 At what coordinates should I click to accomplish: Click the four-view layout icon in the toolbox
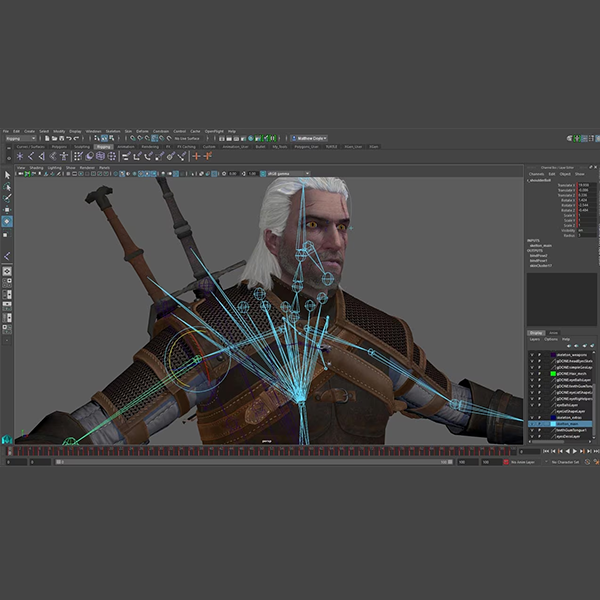coord(7,283)
